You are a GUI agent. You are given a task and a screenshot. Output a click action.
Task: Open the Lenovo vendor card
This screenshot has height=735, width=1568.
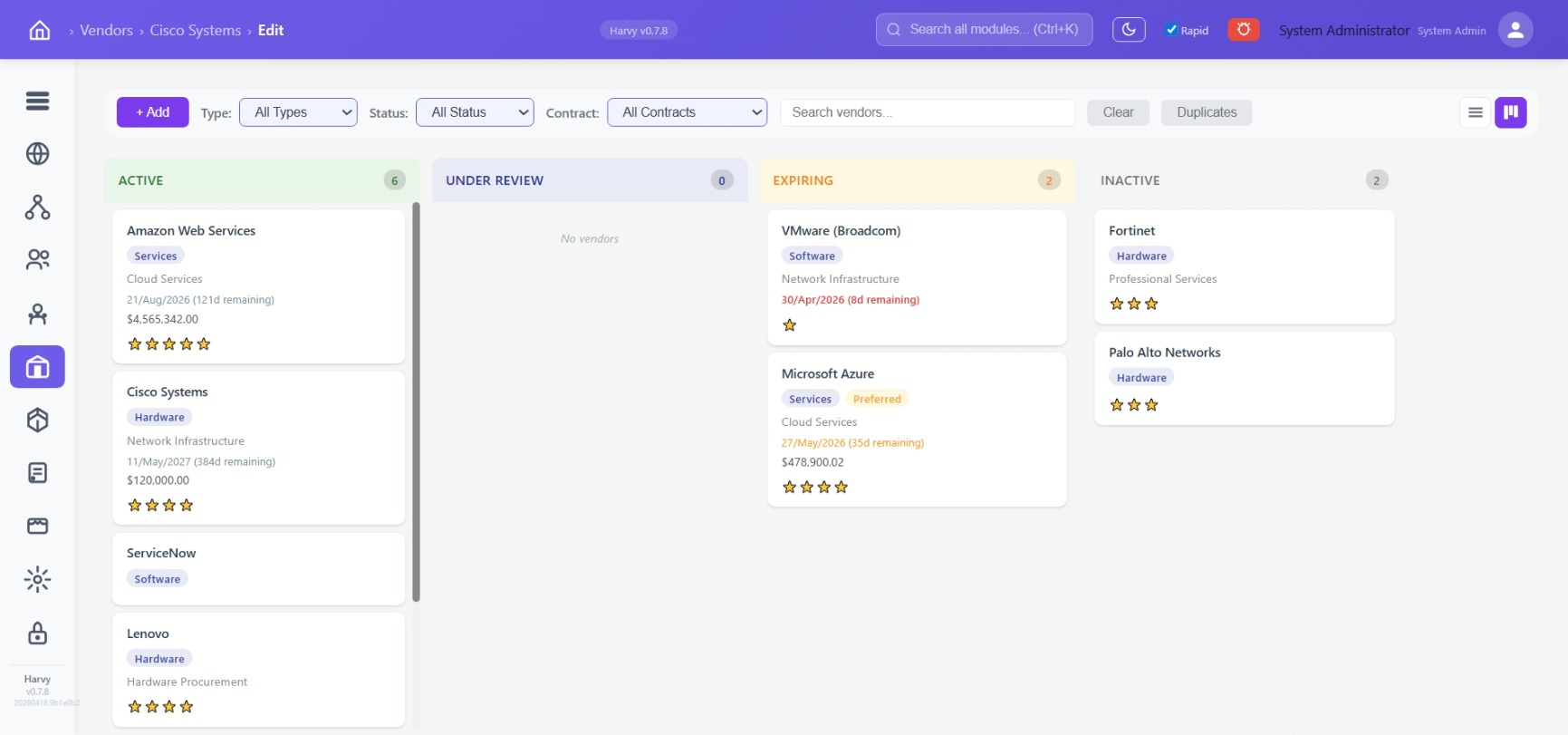[x=258, y=670]
